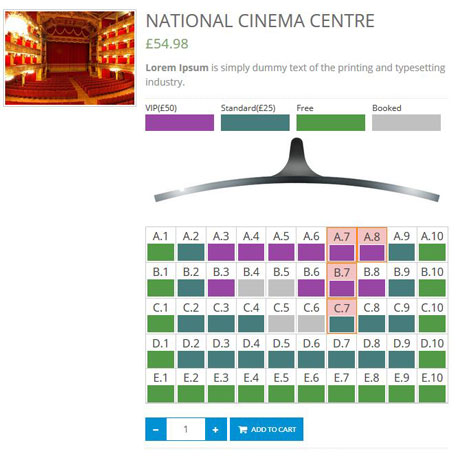Image resolution: width=470 pixels, height=457 pixels.
Task: Click the National Cinema Centre title
Action: click(x=260, y=21)
